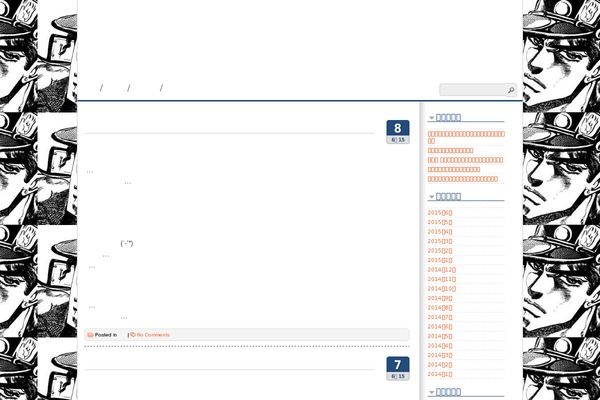Open the 2014 12 archive link
Image resolution: width=600 pixels, height=400 pixels.
point(442,270)
